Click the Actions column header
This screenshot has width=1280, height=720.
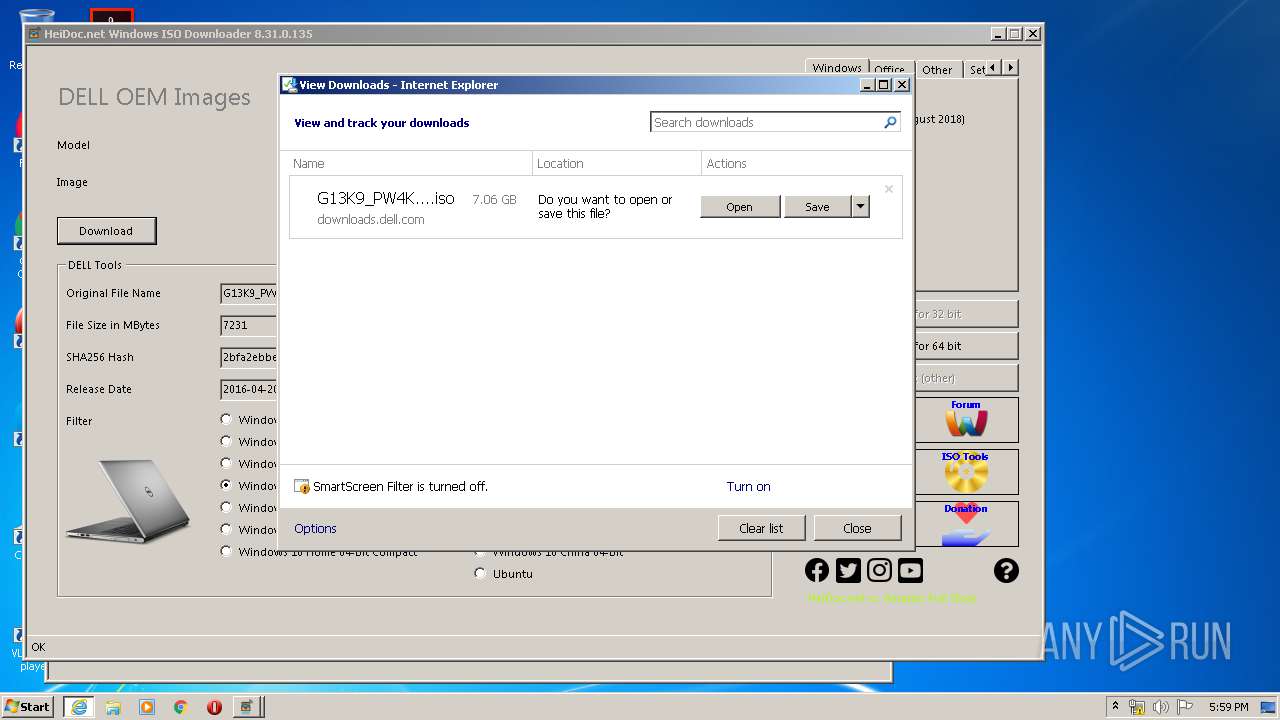click(x=806, y=163)
